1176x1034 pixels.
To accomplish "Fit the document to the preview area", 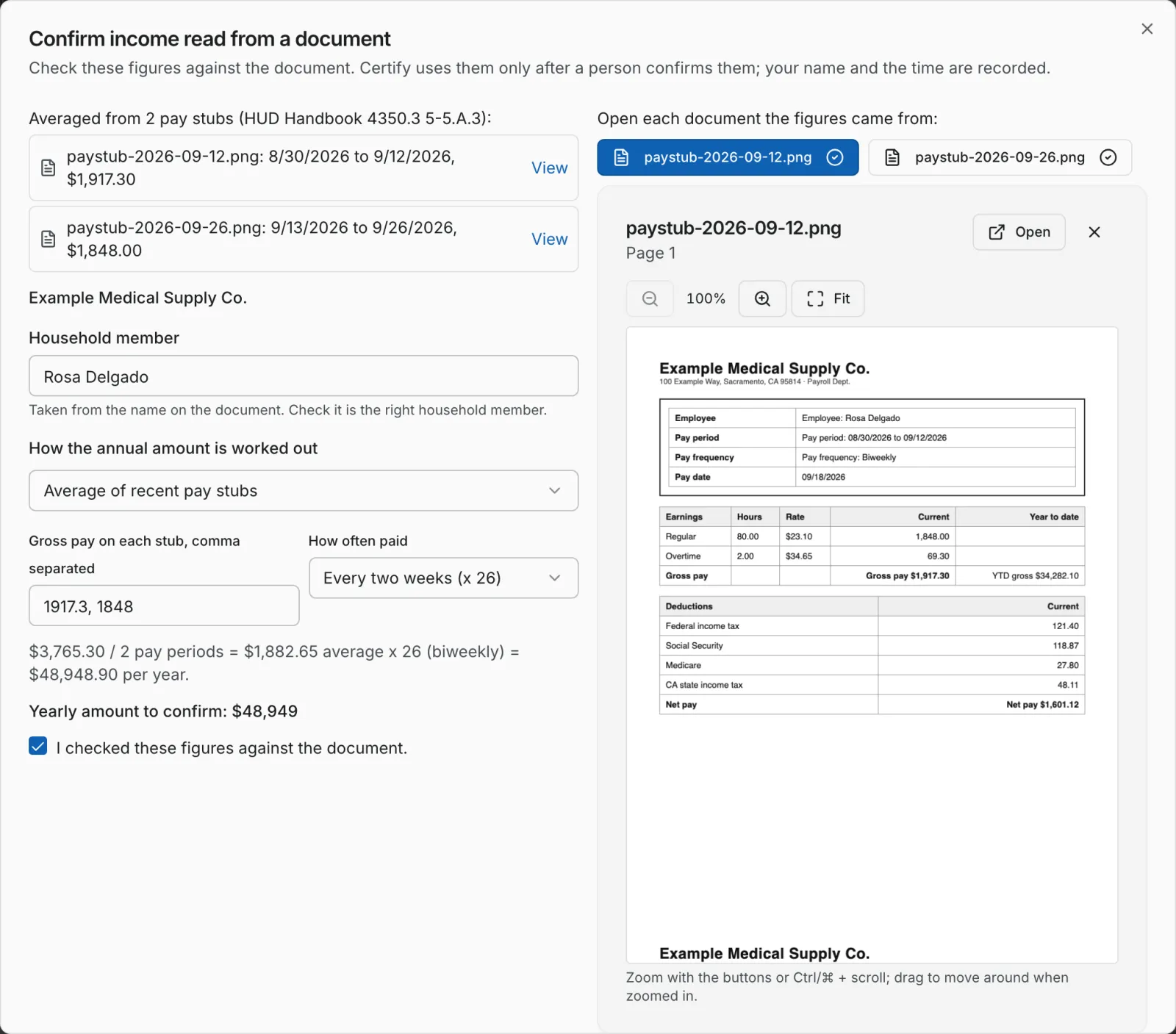I will click(x=828, y=298).
